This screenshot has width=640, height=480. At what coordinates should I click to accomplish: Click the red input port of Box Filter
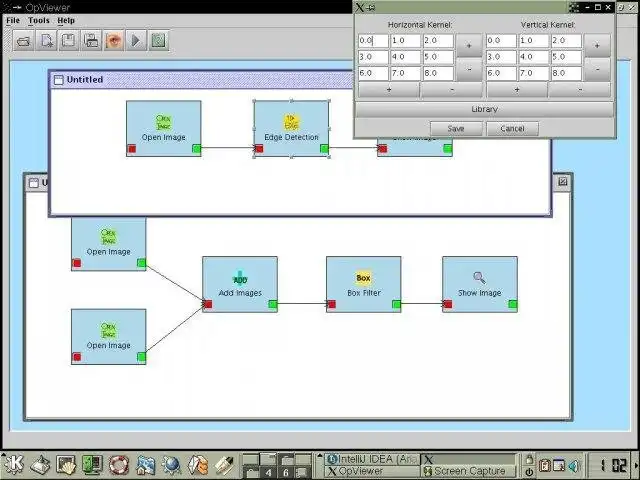point(331,304)
